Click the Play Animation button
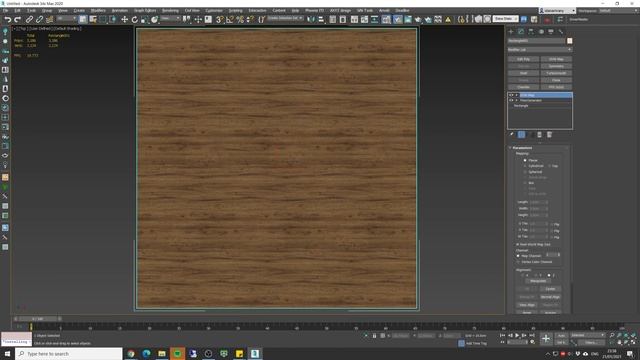 (517, 335)
